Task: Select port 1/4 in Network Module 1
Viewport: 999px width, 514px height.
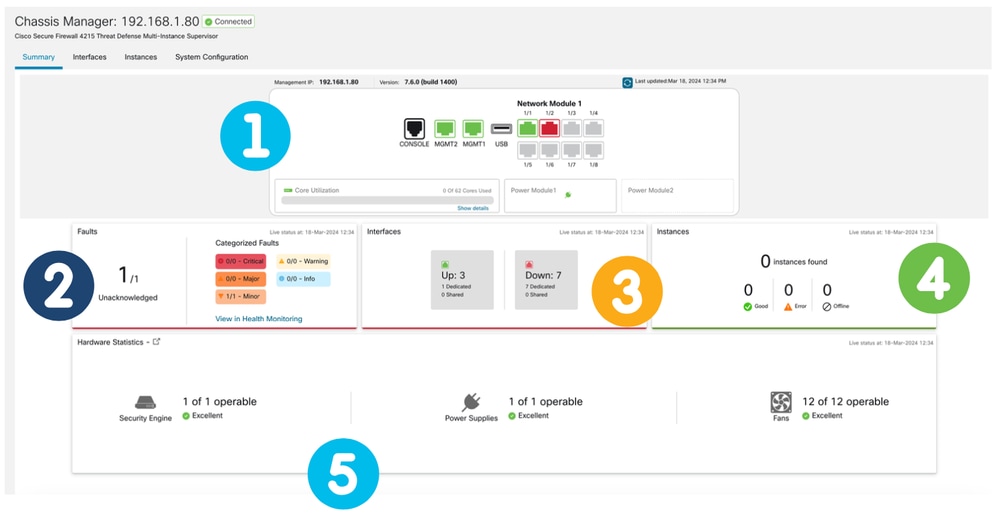Action: pyautogui.click(x=593, y=128)
